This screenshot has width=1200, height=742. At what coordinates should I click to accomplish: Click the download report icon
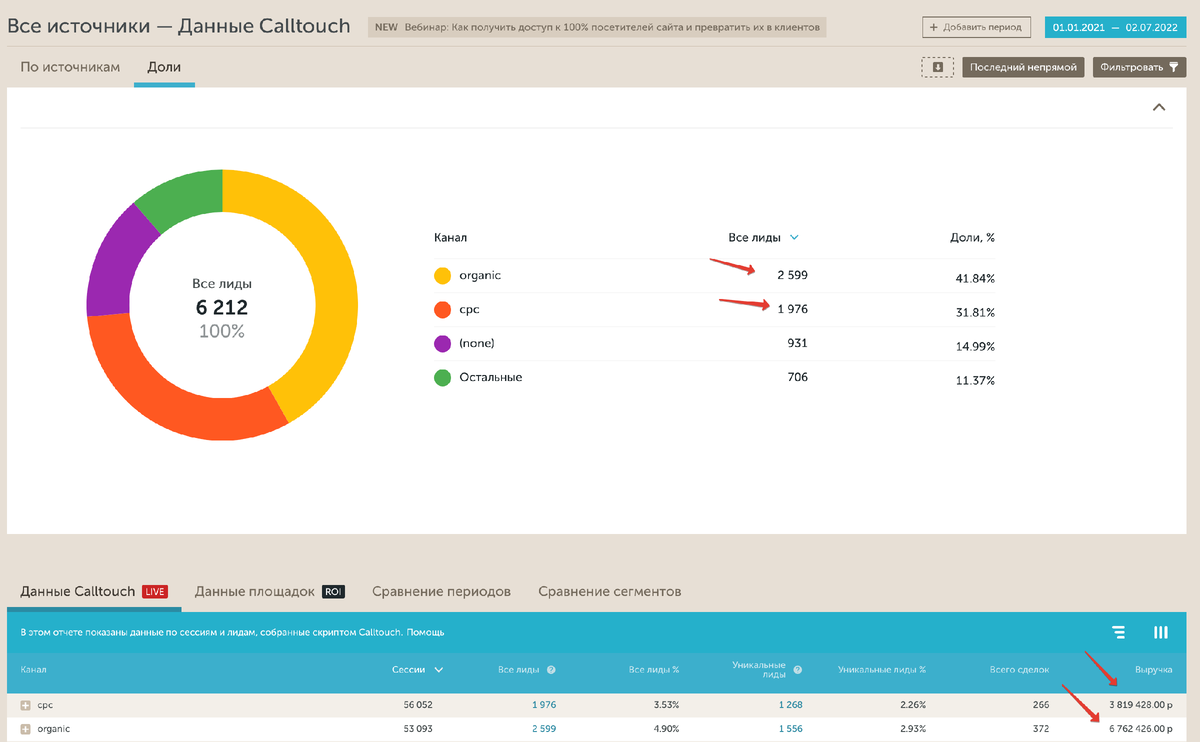937,67
